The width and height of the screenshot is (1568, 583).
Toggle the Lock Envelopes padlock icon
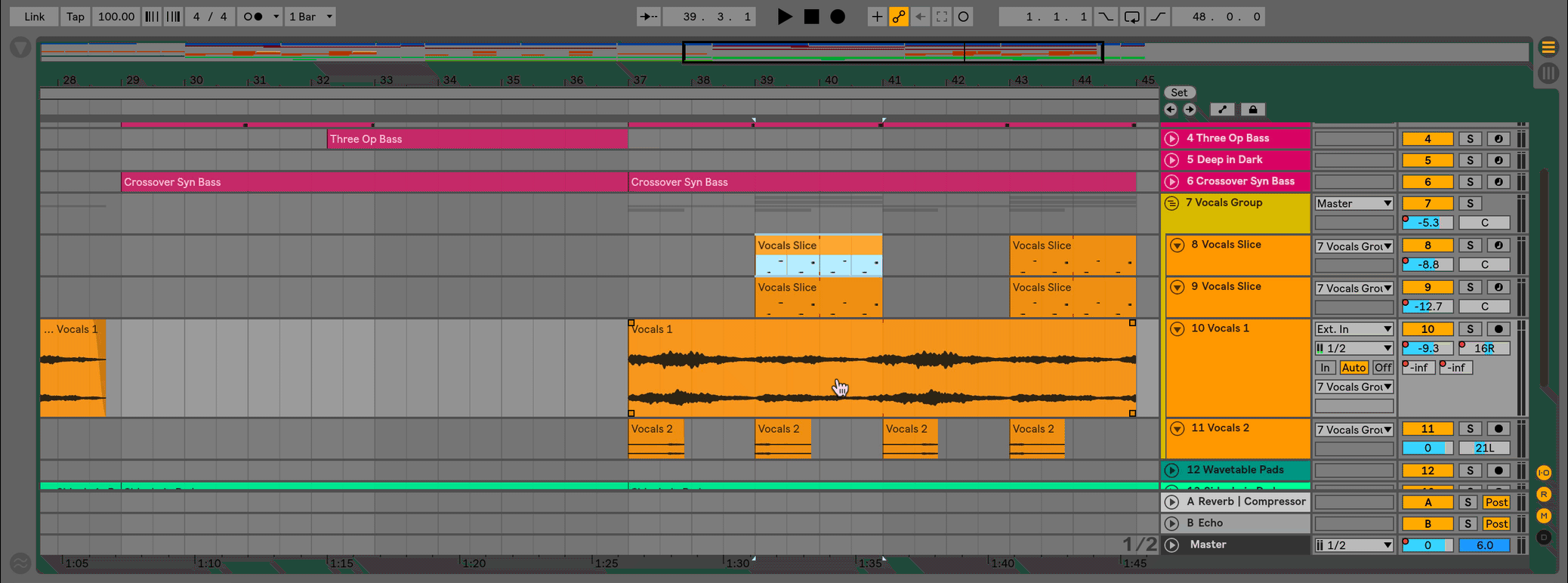1253,110
